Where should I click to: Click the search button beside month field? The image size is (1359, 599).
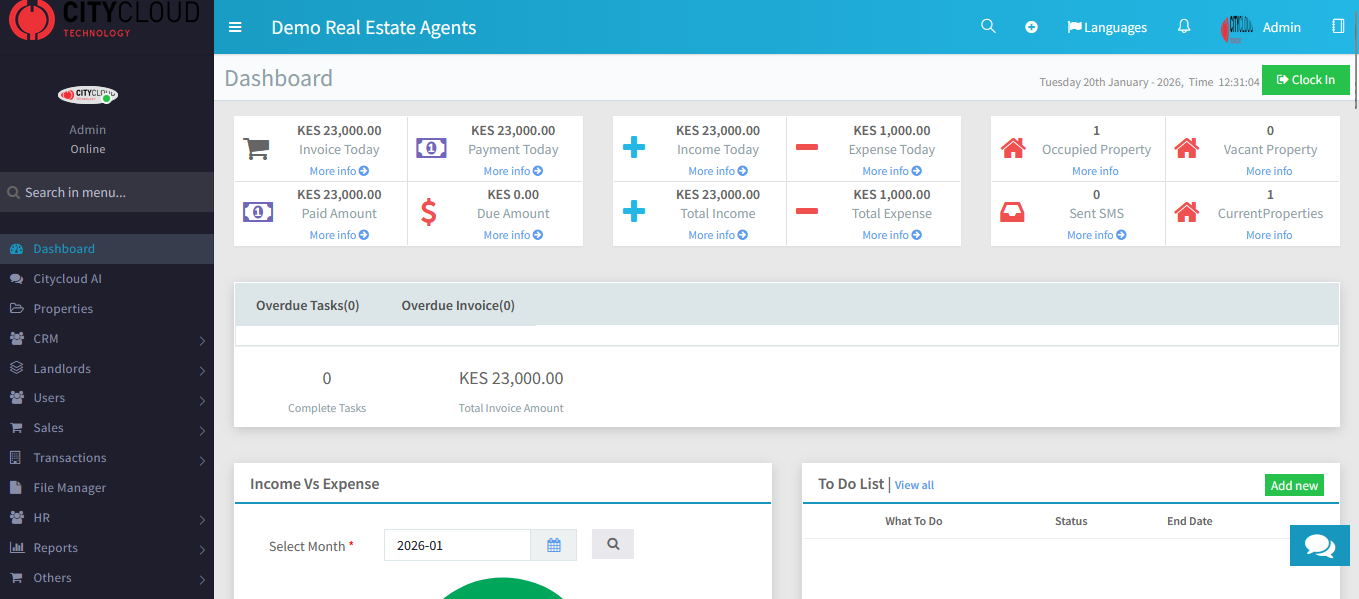coord(613,544)
